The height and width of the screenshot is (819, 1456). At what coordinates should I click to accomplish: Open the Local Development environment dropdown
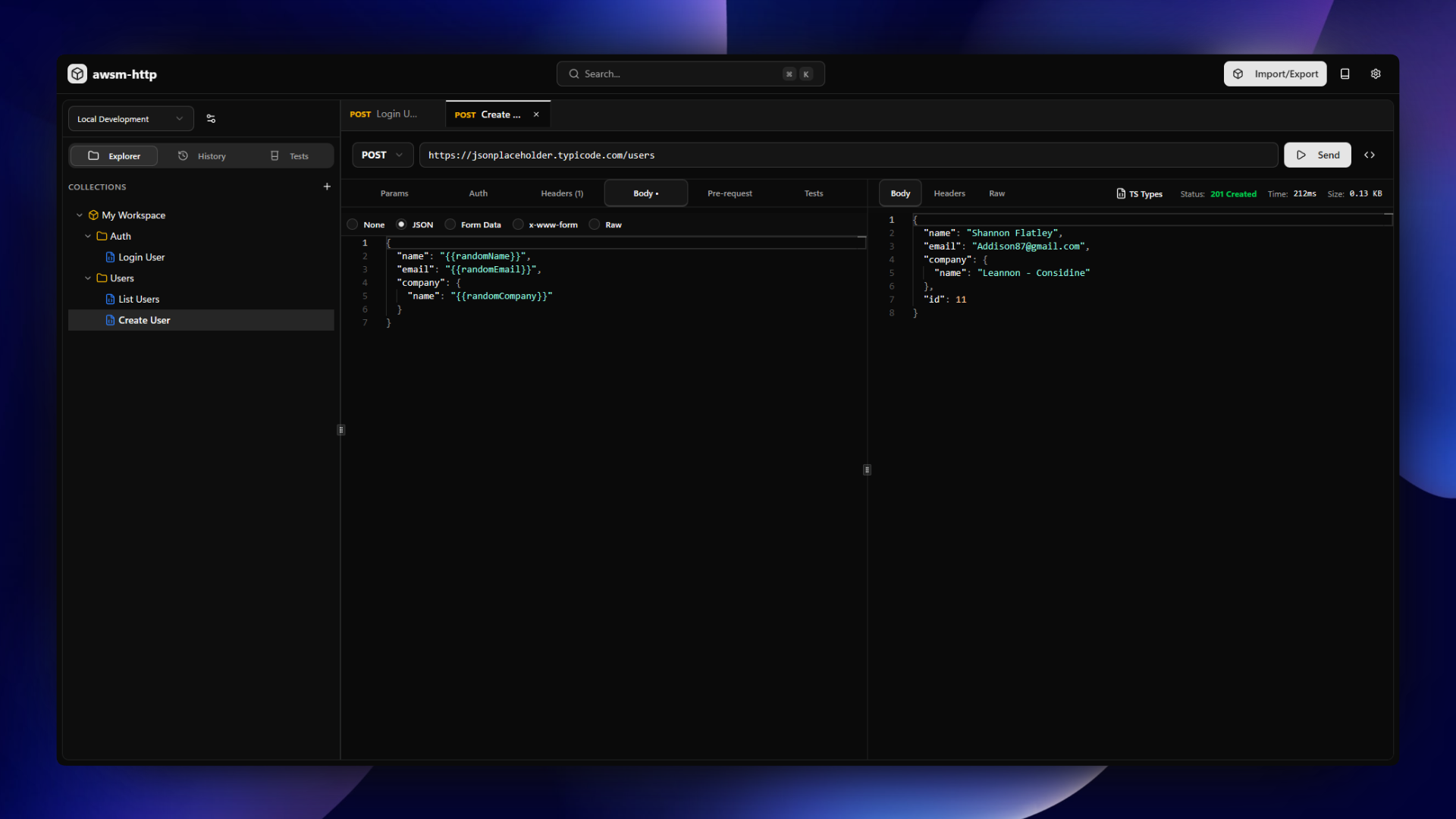[x=130, y=119]
